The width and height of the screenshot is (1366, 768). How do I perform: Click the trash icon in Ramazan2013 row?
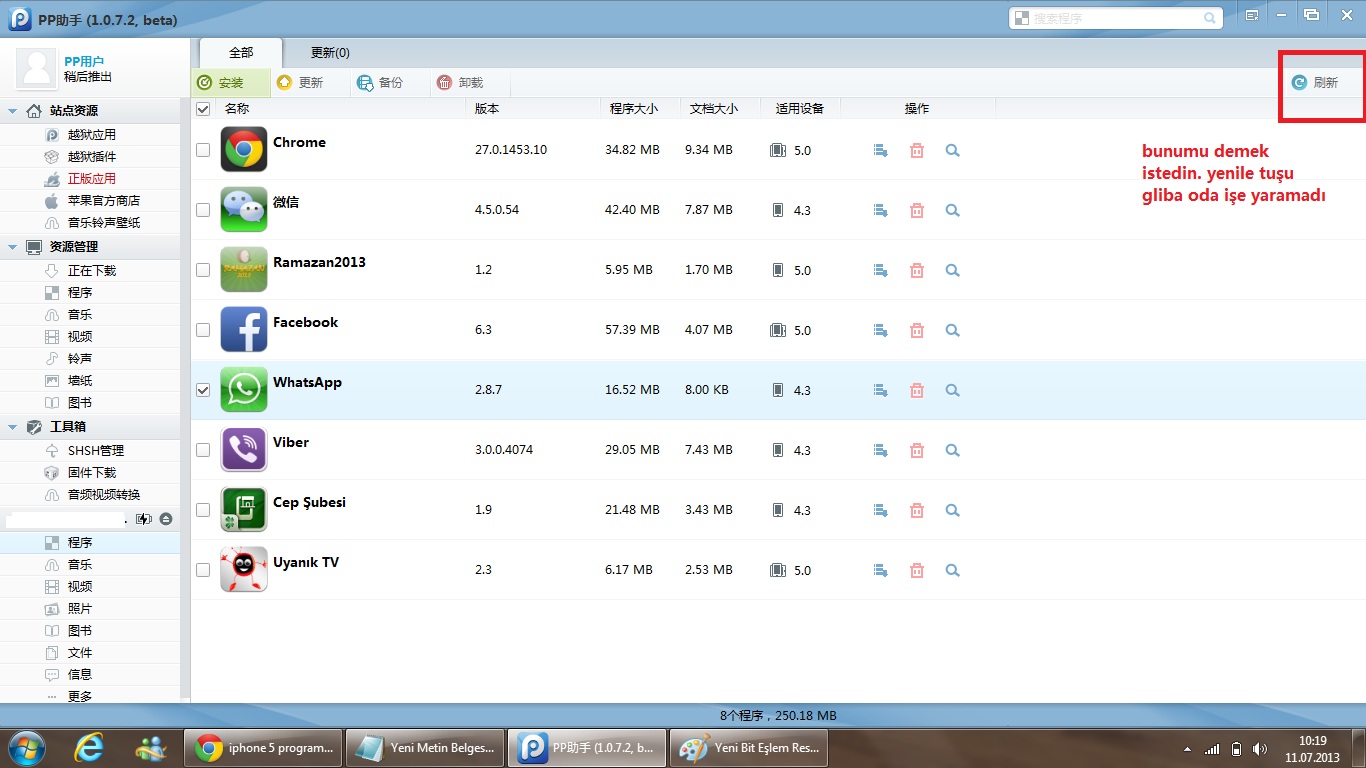916,271
